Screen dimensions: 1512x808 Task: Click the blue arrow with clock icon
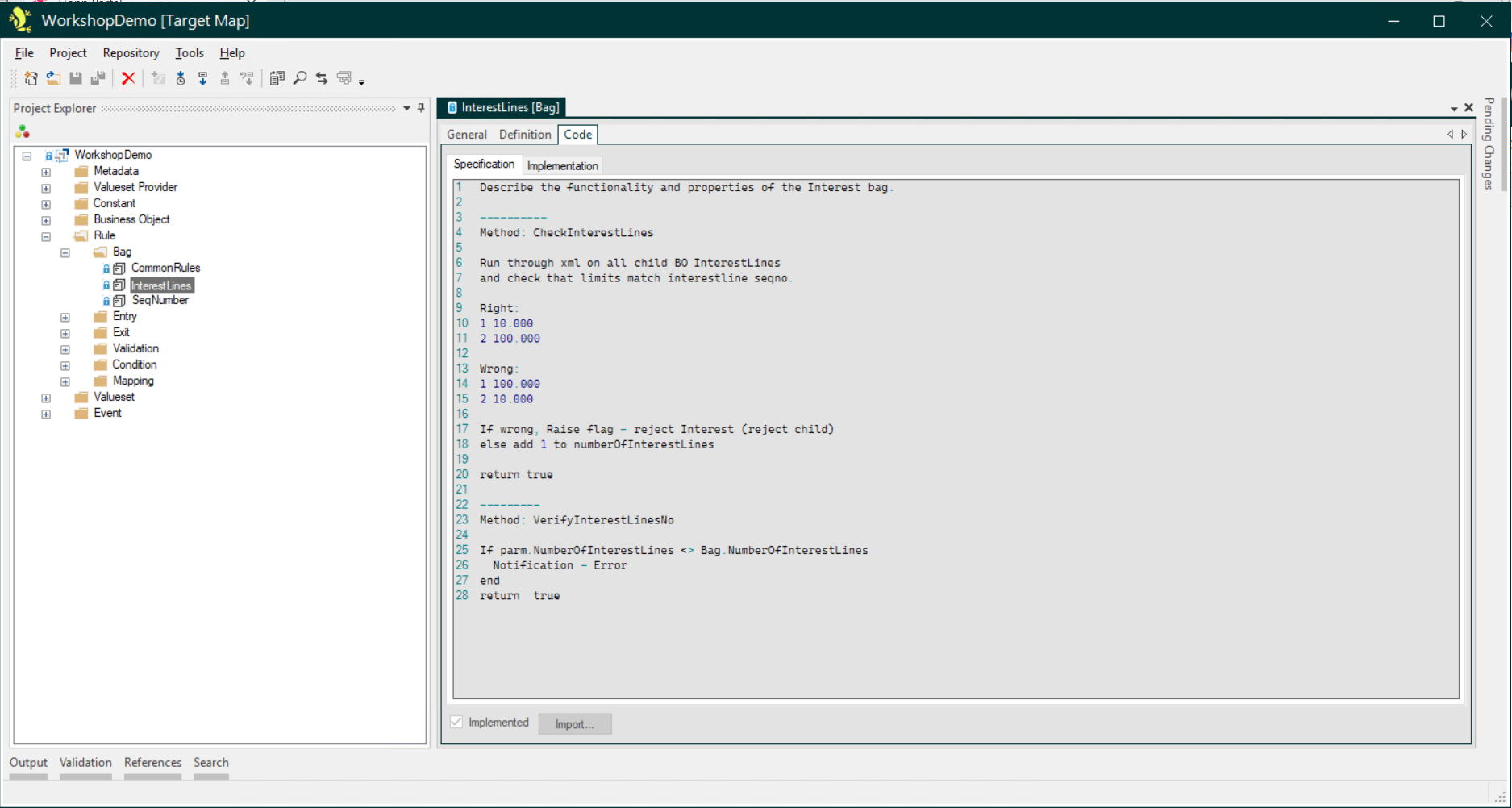pos(181,78)
